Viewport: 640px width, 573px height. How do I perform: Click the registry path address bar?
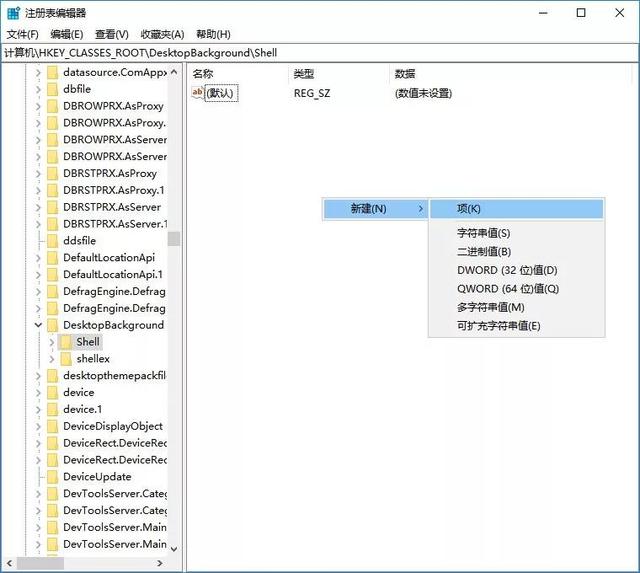pos(320,53)
